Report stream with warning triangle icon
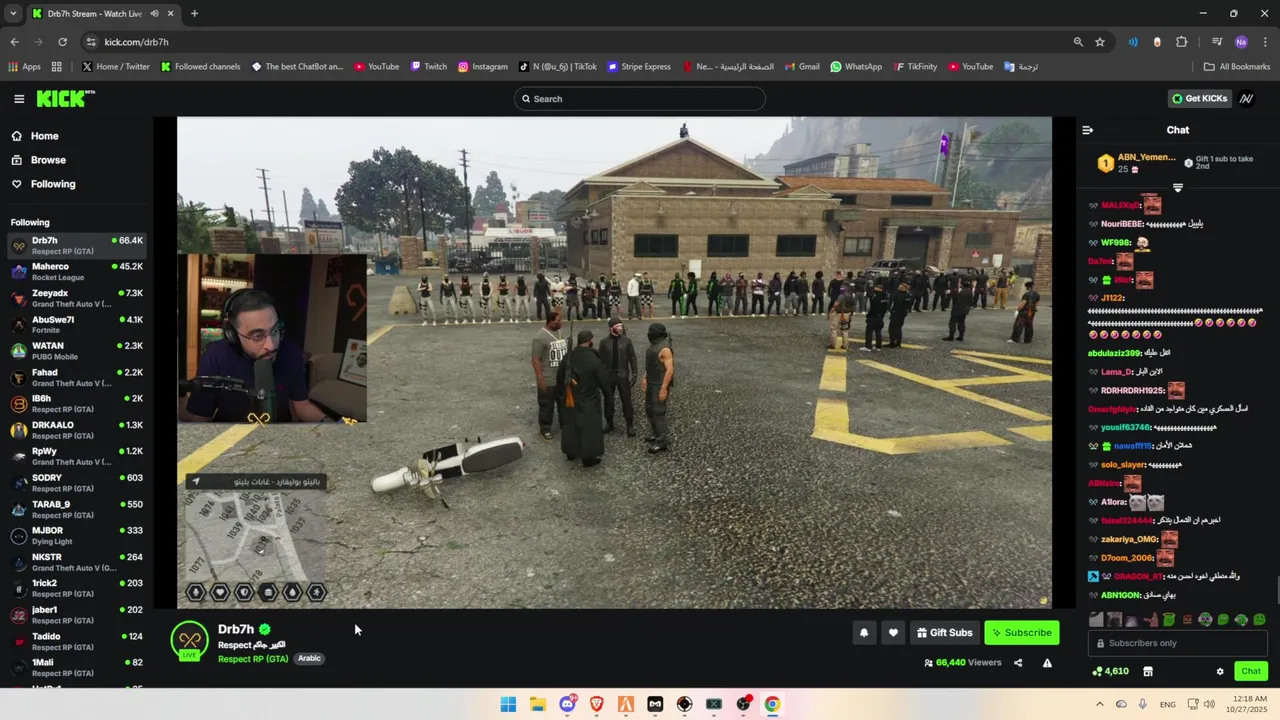 coord(1047,663)
